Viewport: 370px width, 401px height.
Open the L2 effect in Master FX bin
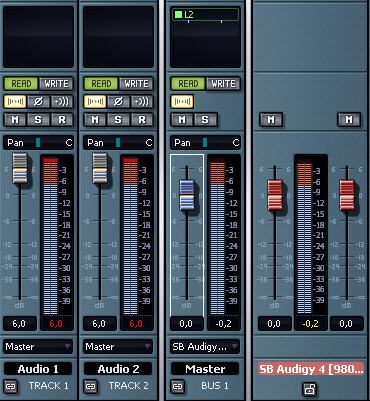tap(205, 14)
